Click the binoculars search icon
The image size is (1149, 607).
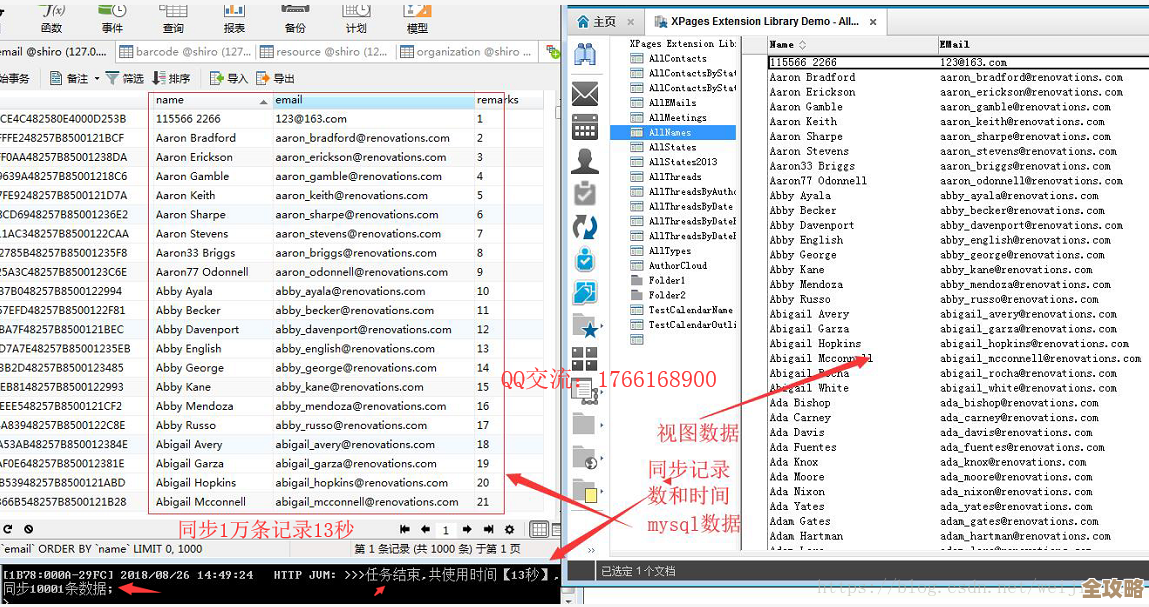[x=585, y=55]
